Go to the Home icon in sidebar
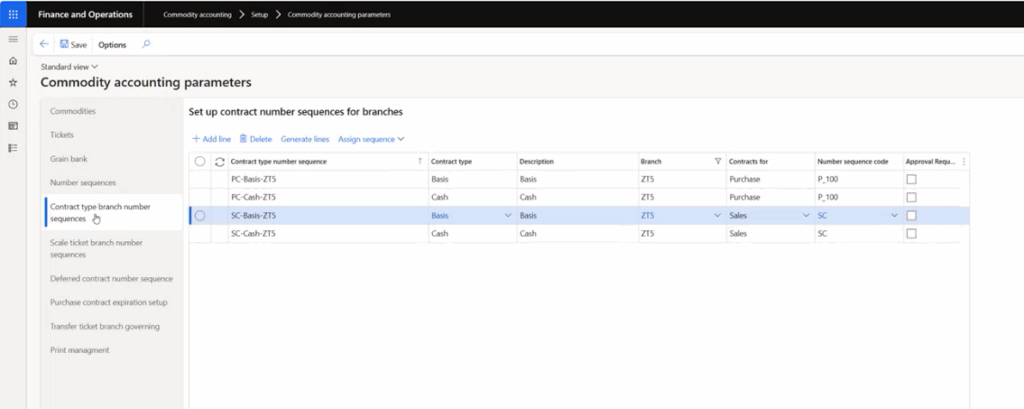The image size is (1024, 409). 13,61
